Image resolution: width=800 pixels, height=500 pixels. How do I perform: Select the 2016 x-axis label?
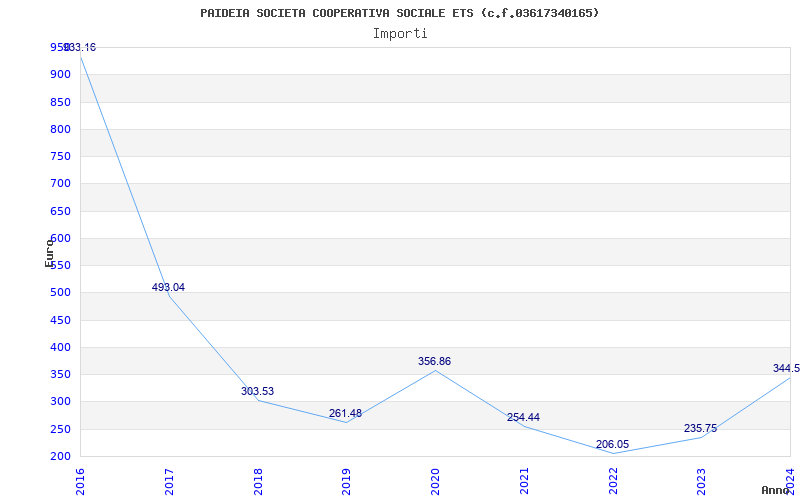pyautogui.click(x=81, y=482)
